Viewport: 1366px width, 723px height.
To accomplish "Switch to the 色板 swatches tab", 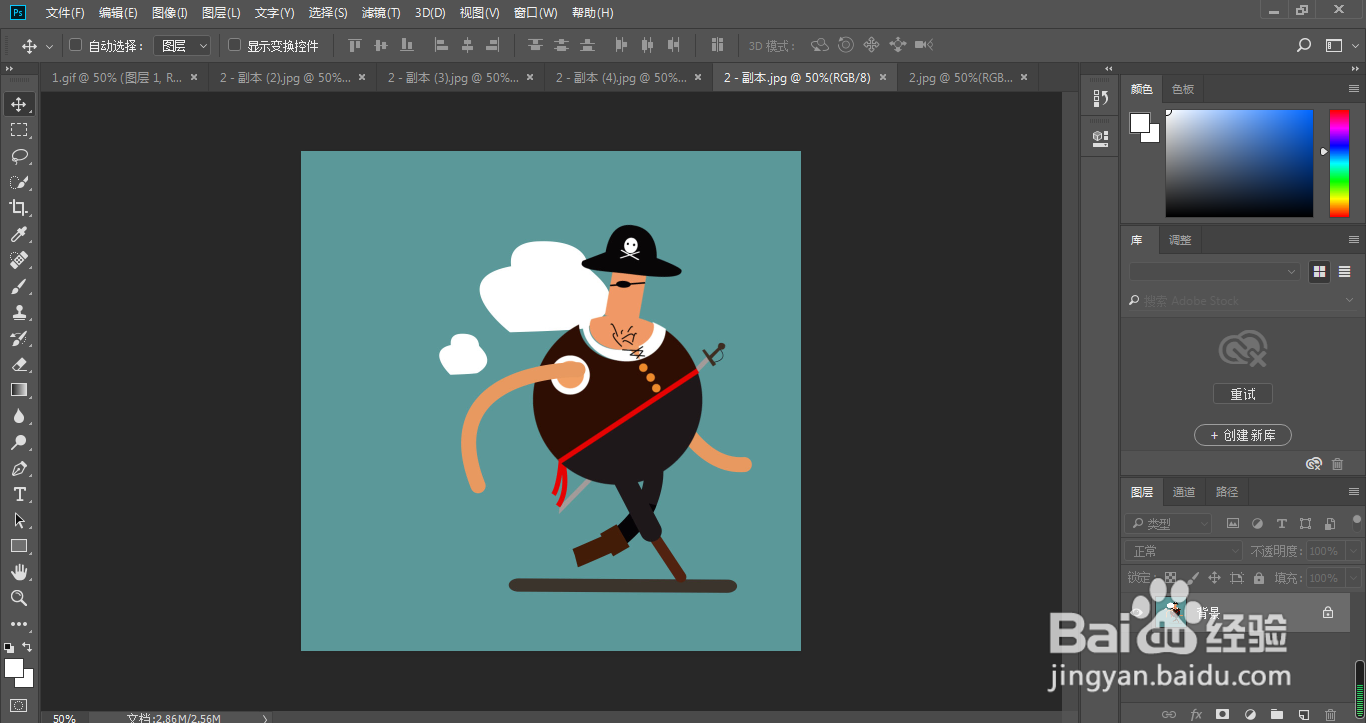I will pos(1183,89).
